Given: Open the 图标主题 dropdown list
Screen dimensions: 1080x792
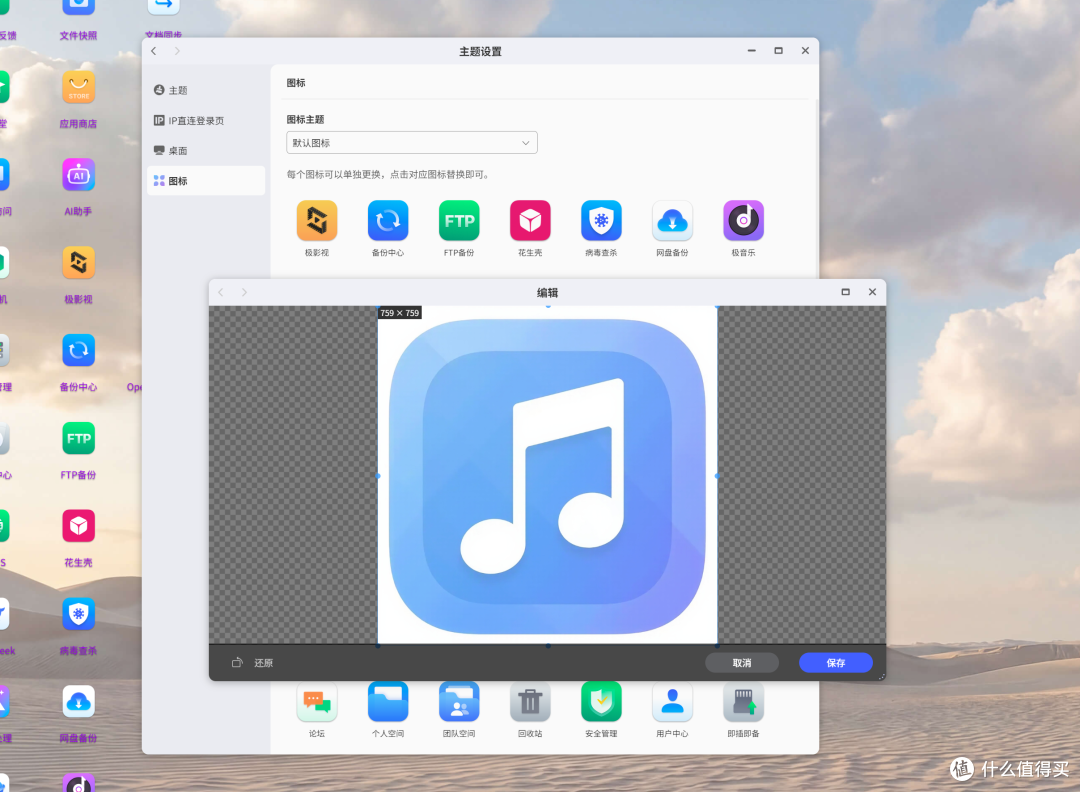Looking at the screenshot, I should pos(412,143).
